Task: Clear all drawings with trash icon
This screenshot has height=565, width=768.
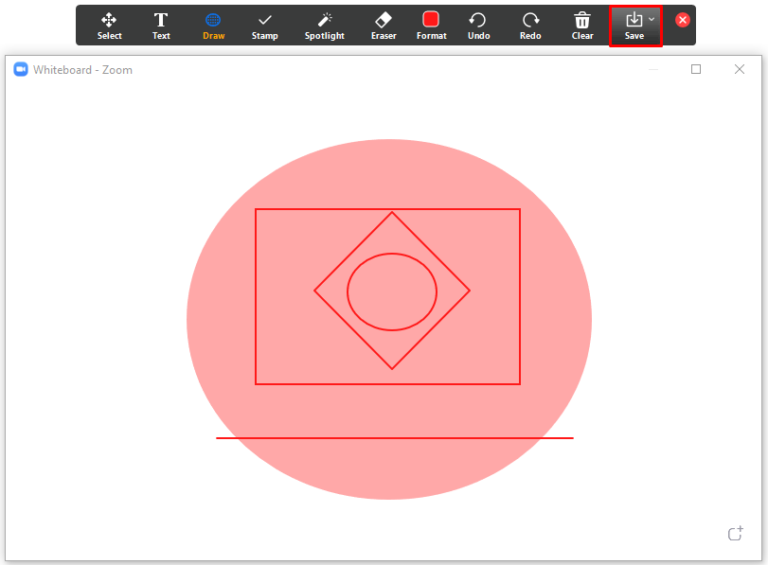Action: pyautogui.click(x=582, y=26)
